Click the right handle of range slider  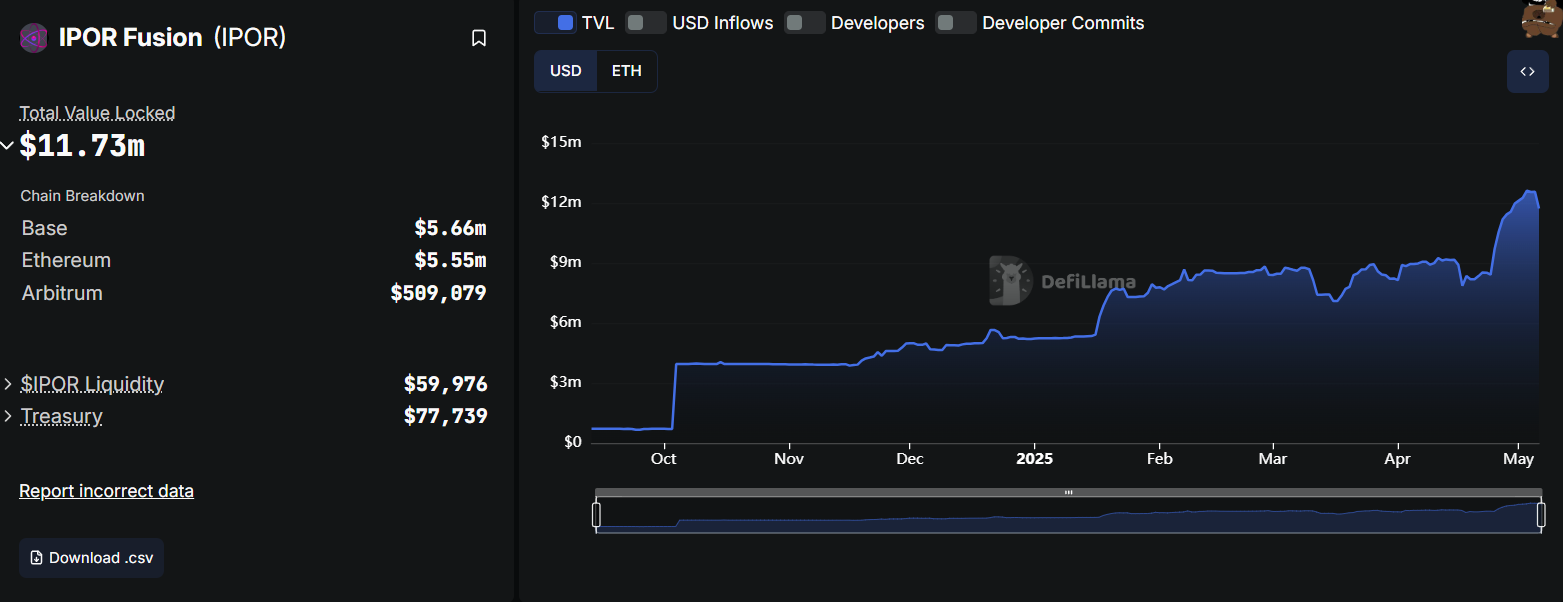pyautogui.click(x=1541, y=515)
